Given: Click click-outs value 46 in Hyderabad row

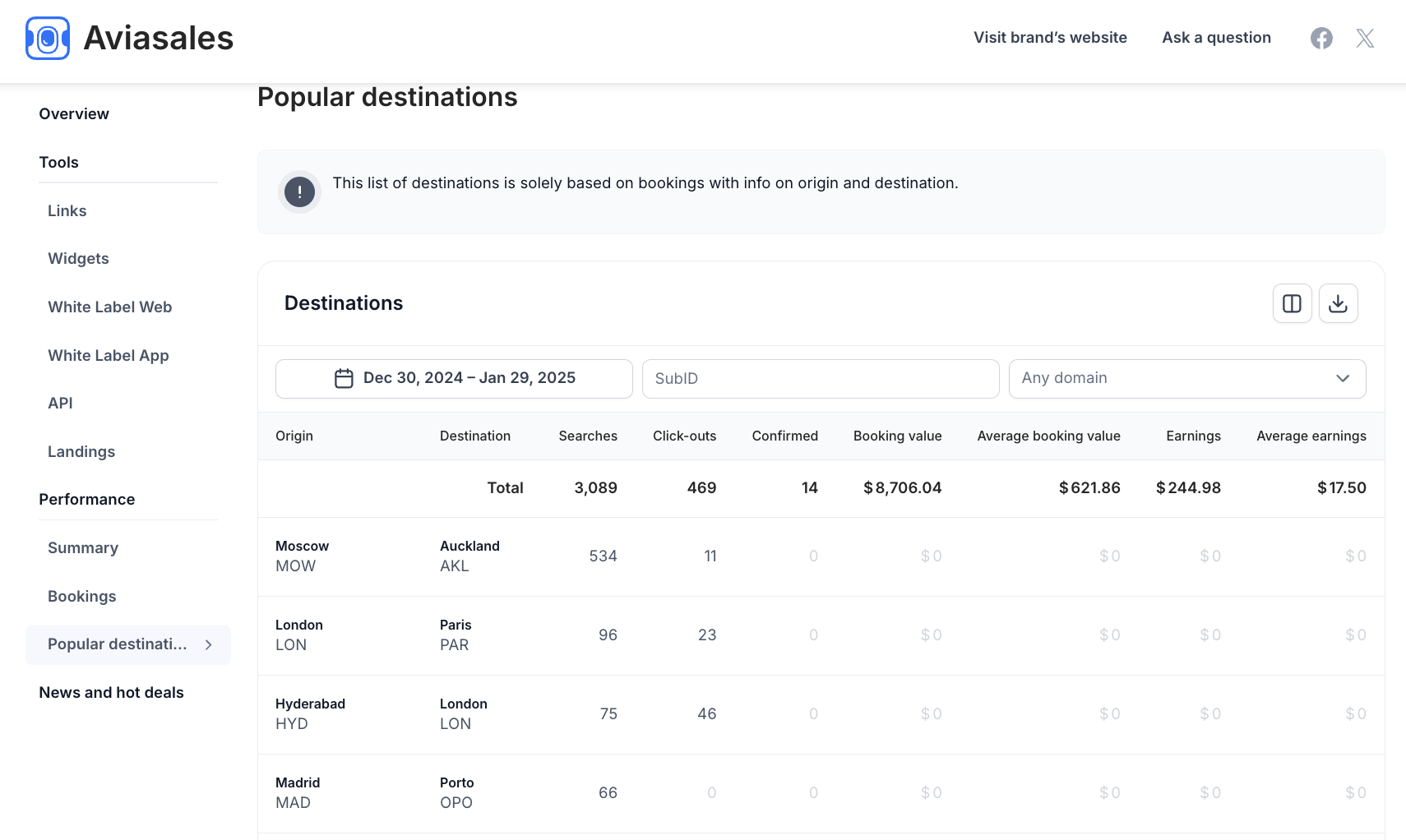Looking at the screenshot, I should pos(706,714).
